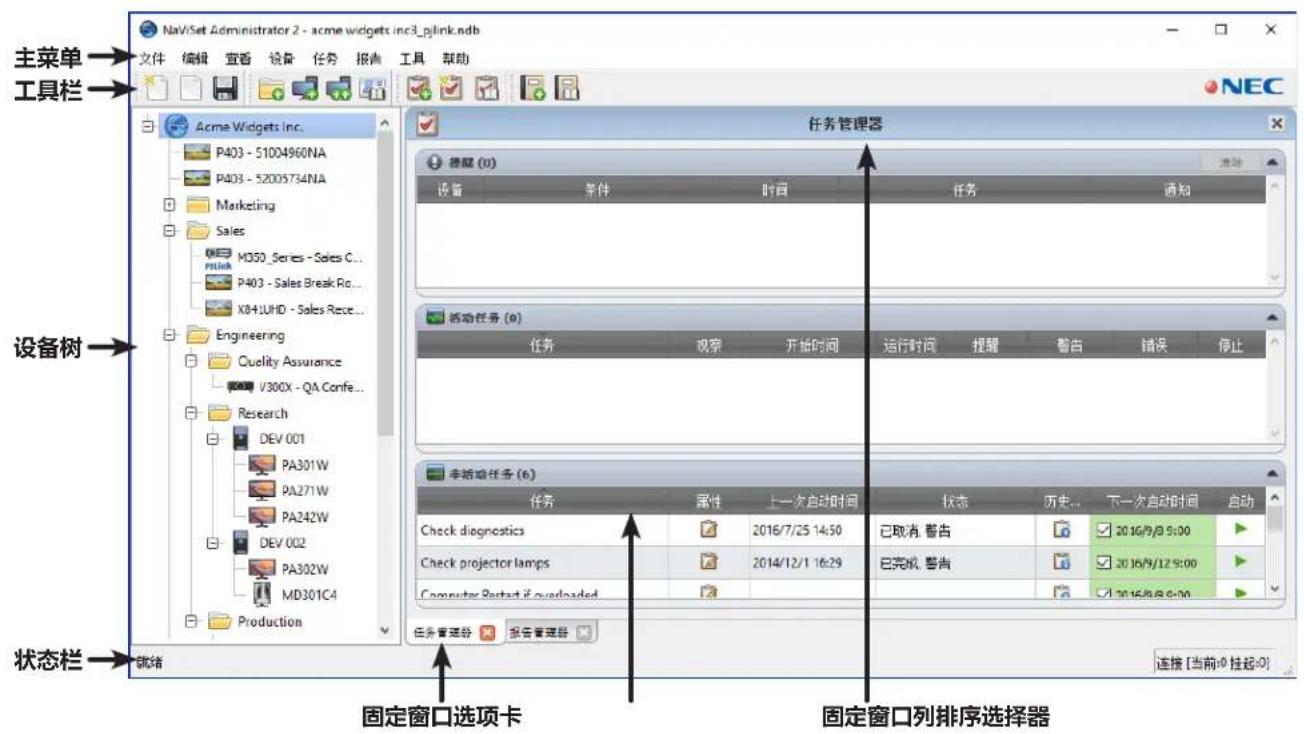Collapse the Research folder

click(x=191, y=413)
